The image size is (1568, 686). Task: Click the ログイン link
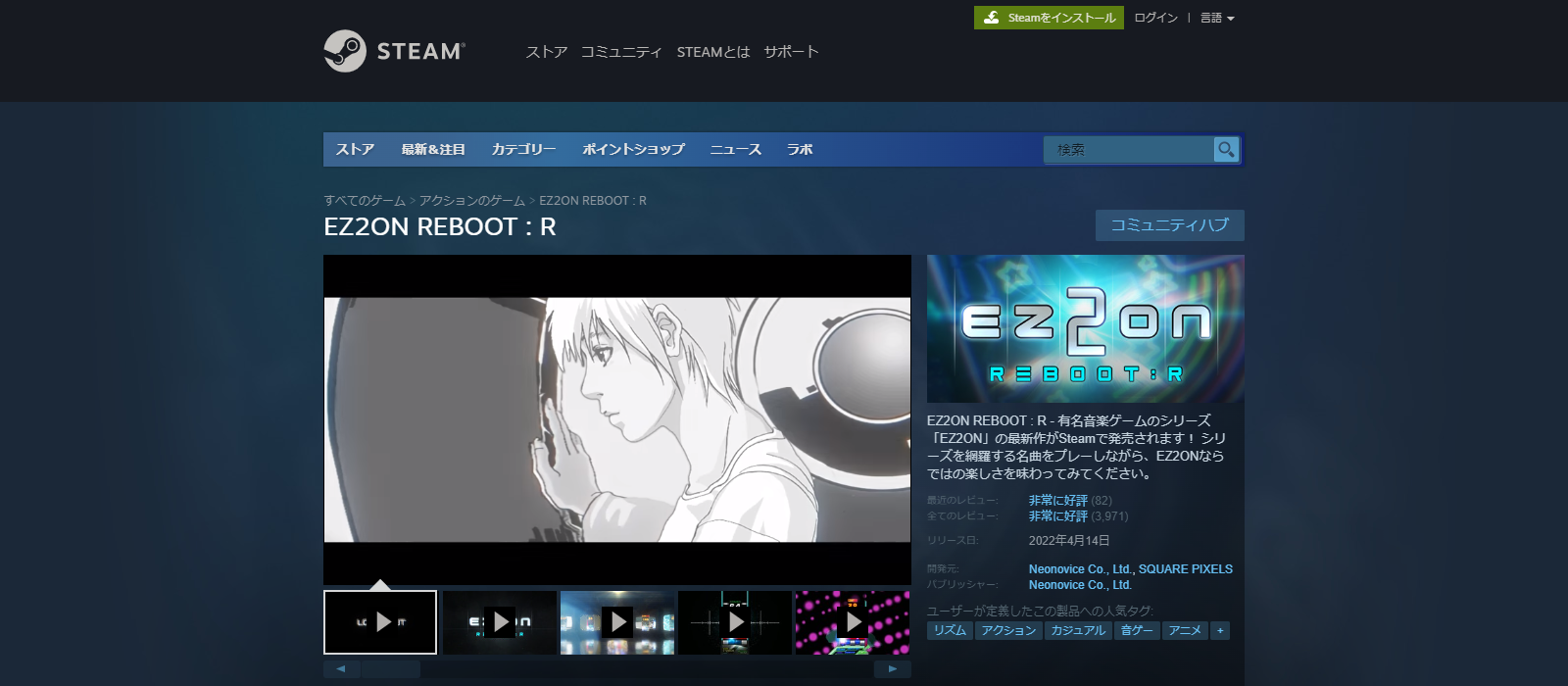click(x=1155, y=18)
